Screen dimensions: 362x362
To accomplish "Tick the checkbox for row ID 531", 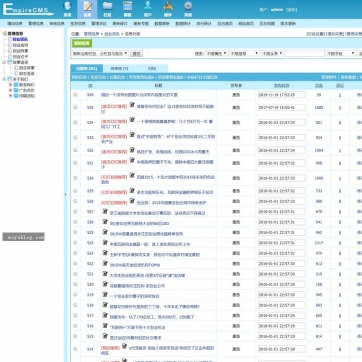I will (75, 163).
